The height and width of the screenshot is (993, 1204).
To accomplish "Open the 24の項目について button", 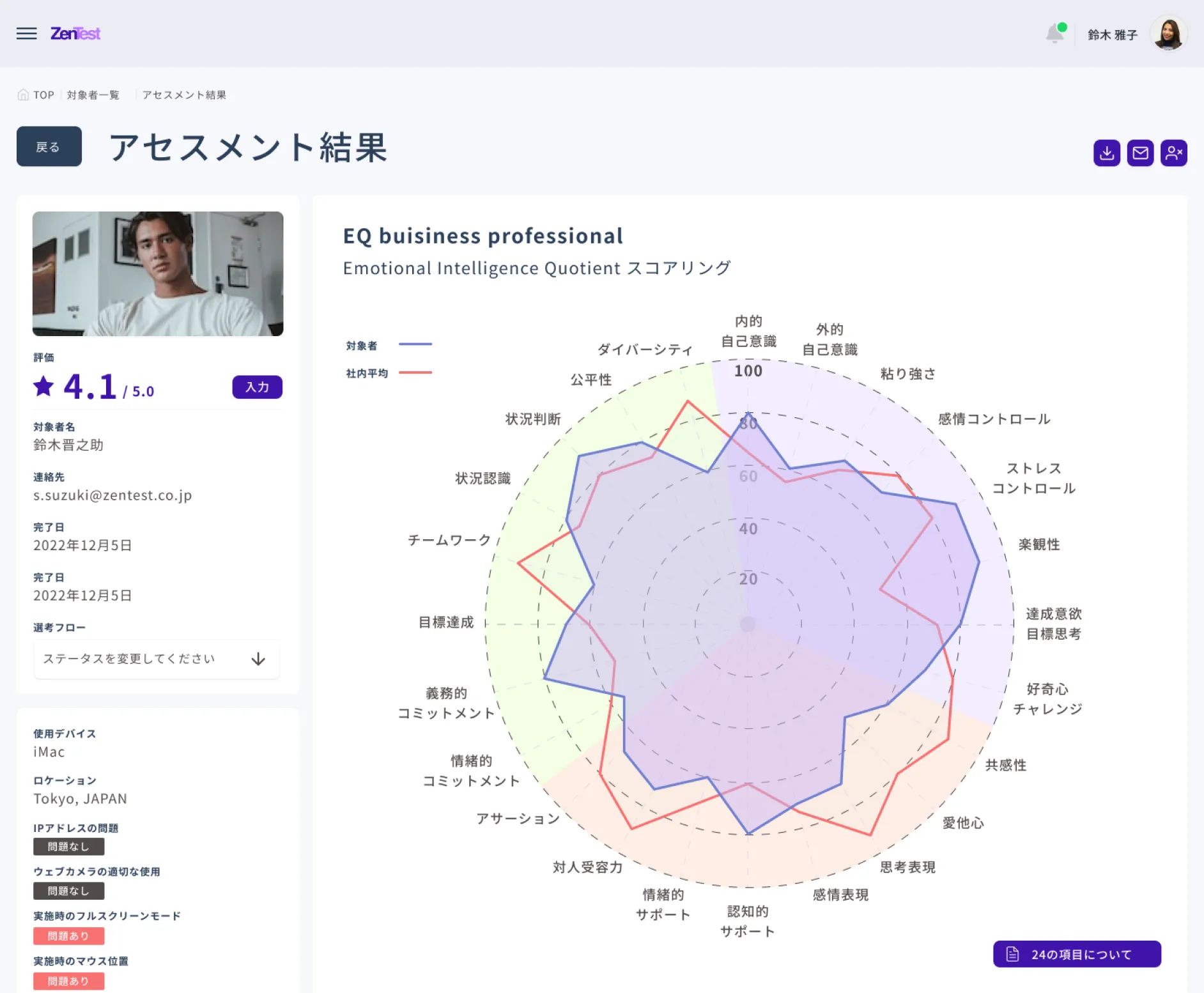I will point(1077,954).
